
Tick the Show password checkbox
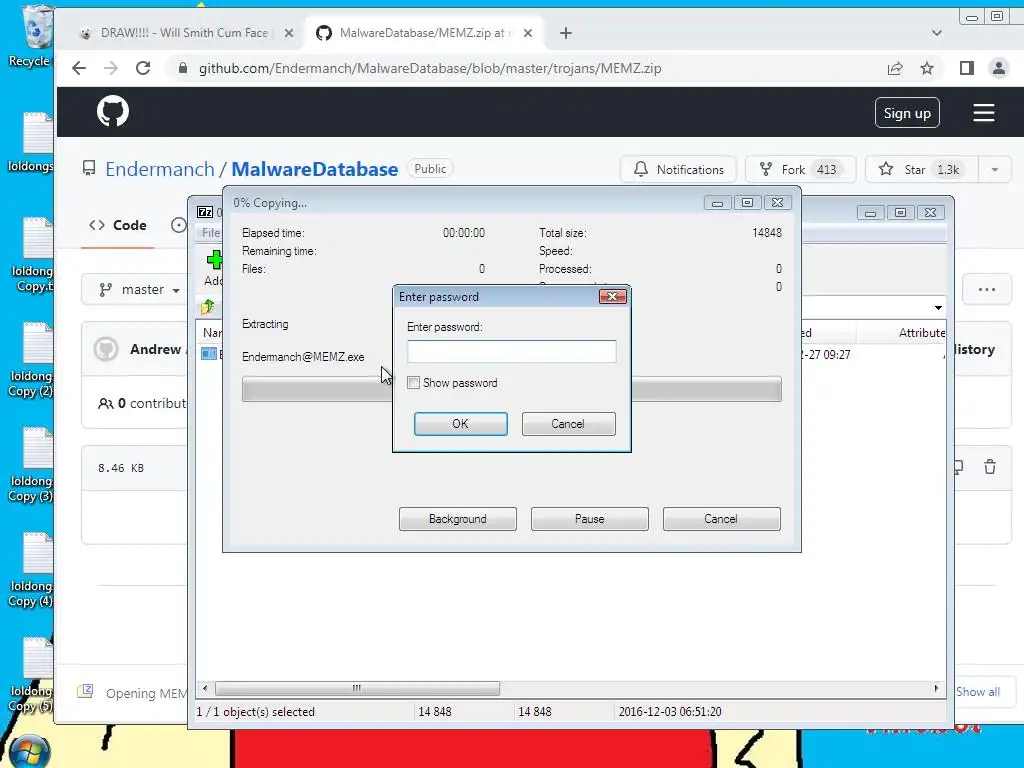[x=413, y=383]
